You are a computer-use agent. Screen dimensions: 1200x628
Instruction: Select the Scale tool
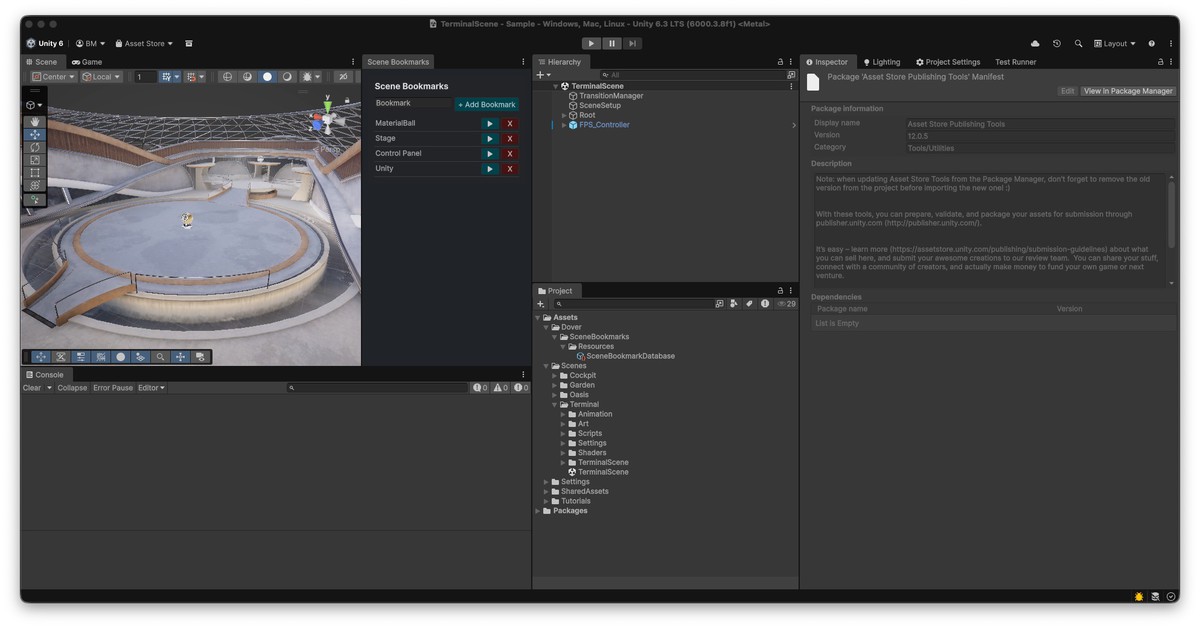click(35, 160)
